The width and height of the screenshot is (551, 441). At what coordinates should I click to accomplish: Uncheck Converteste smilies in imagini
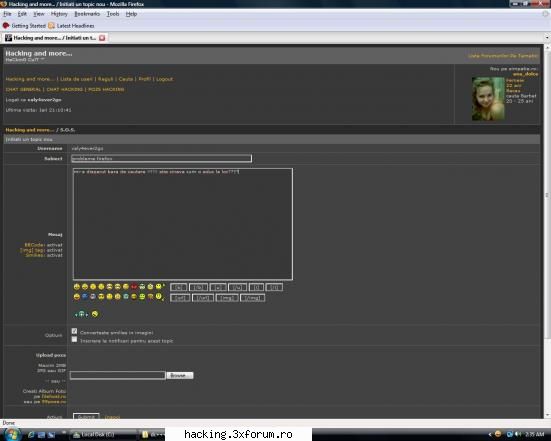[74, 331]
